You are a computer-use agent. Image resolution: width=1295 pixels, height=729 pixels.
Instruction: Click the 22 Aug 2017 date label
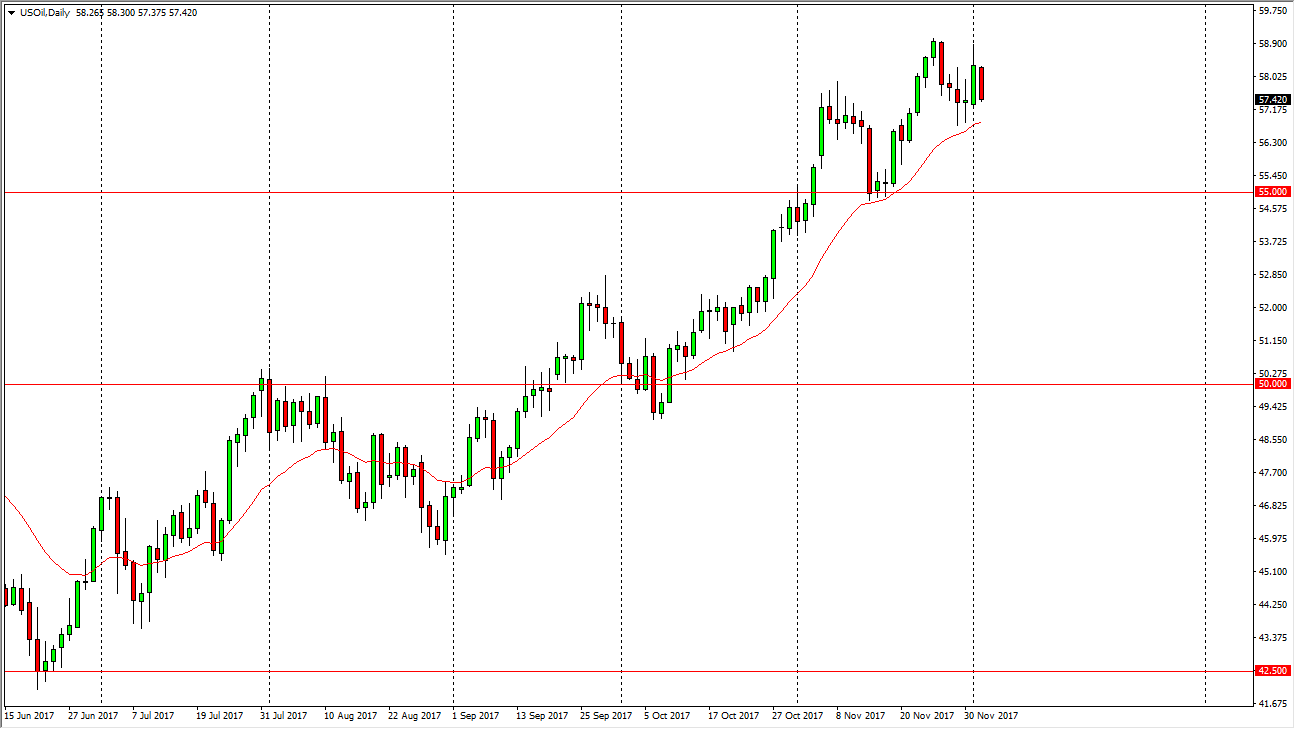415,716
